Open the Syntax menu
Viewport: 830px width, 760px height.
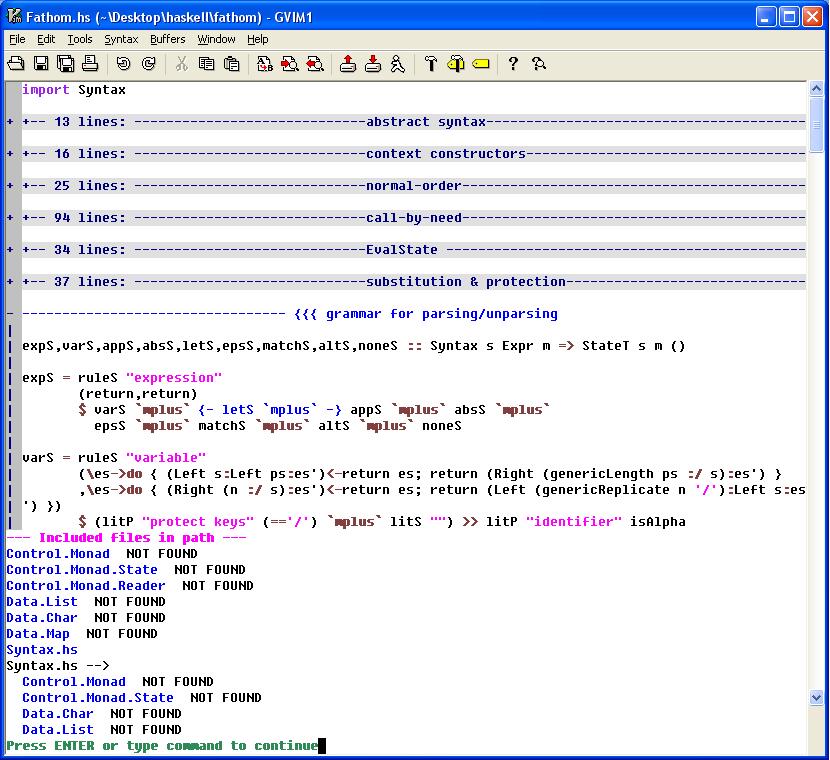point(121,39)
